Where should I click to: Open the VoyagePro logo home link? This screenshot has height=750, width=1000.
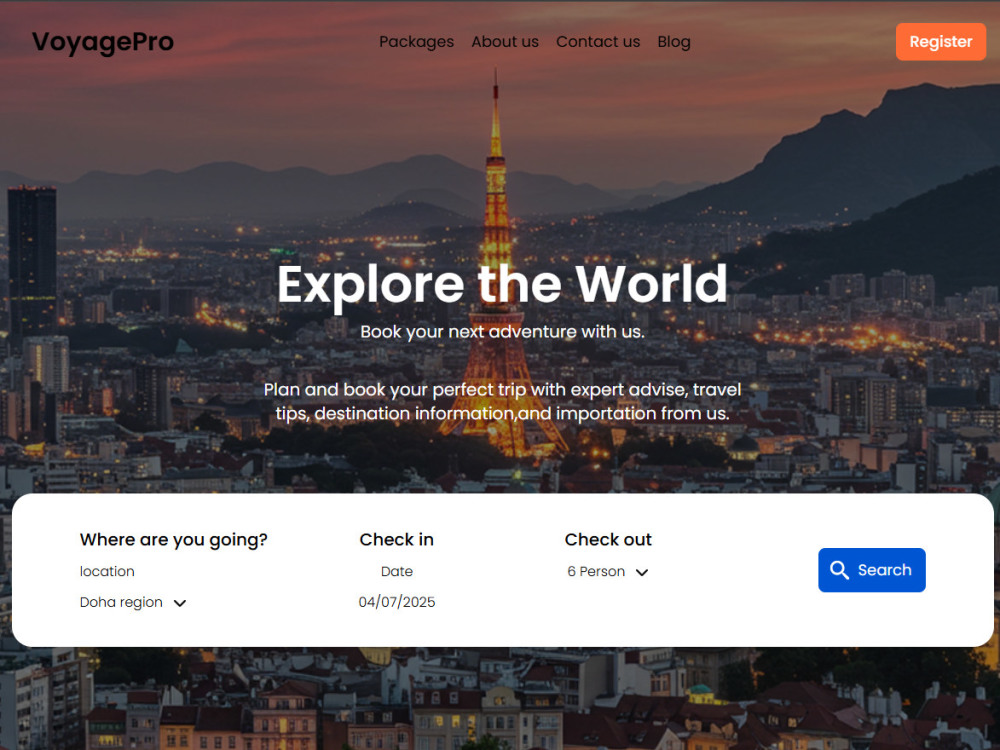[103, 42]
